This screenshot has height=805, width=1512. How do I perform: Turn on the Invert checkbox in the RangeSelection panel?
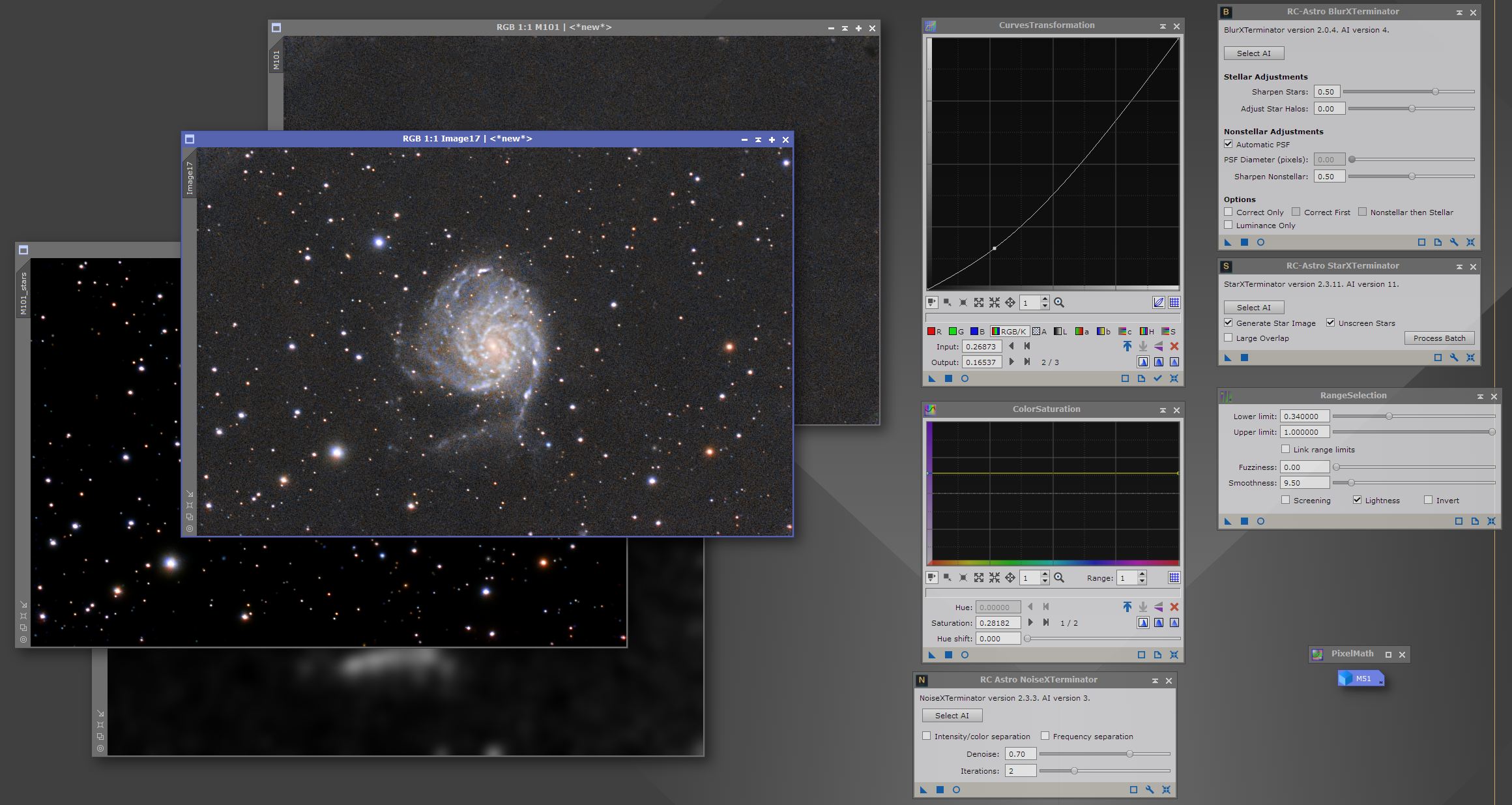coord(1428,500)
